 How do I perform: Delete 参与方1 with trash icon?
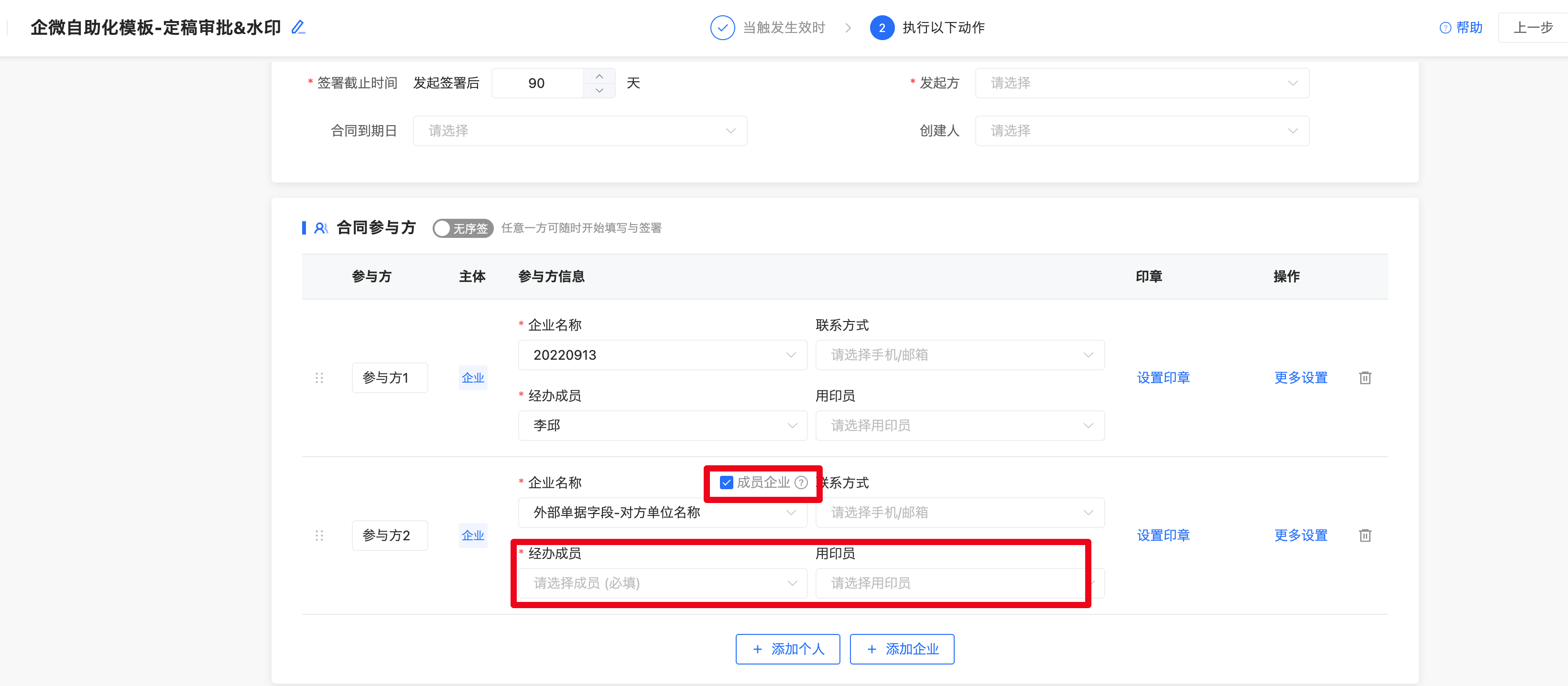click(x=1365, y=378)
